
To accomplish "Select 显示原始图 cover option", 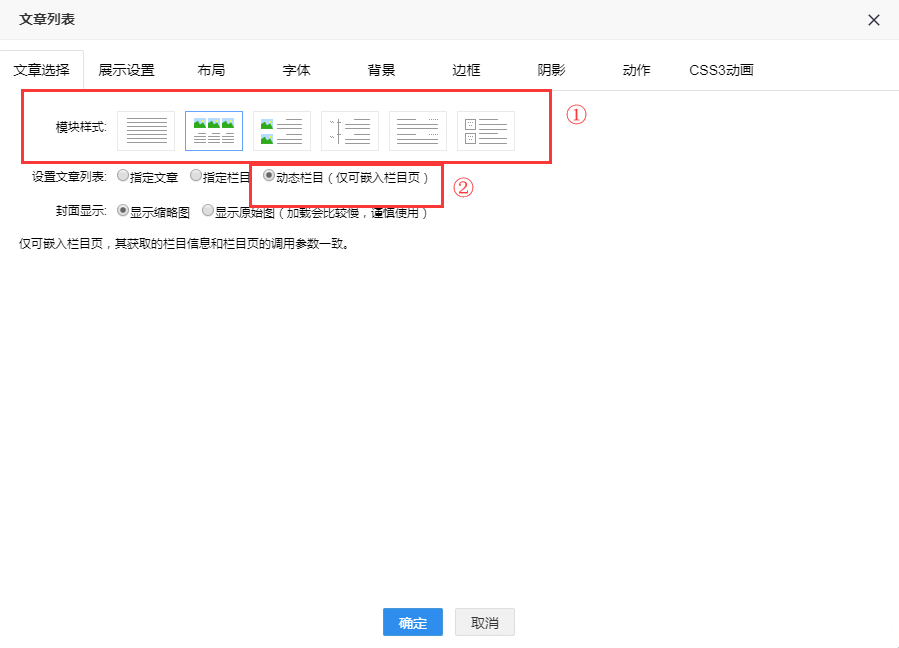I will [208, 211].
